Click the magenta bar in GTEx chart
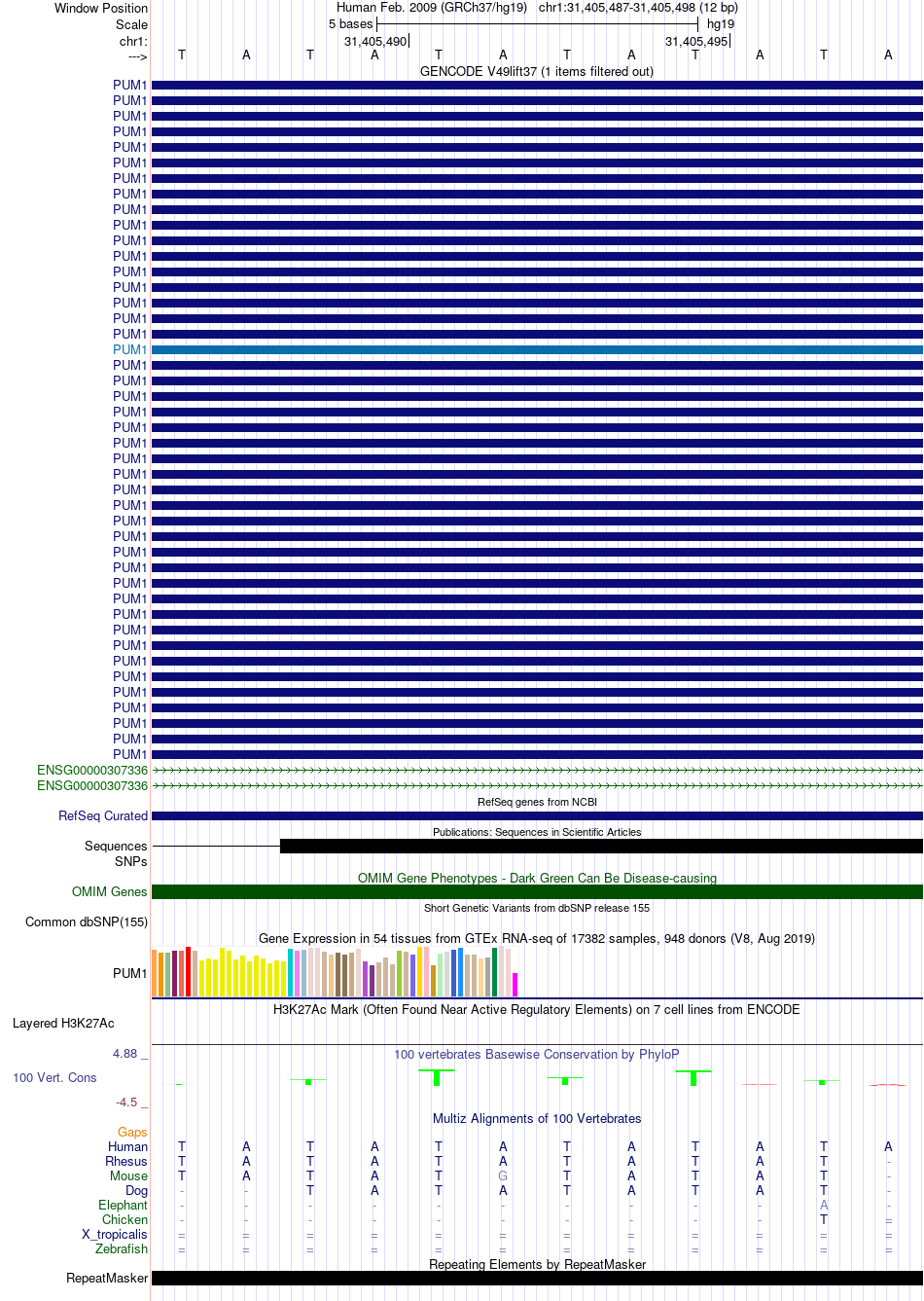 (x=515, y=985)
